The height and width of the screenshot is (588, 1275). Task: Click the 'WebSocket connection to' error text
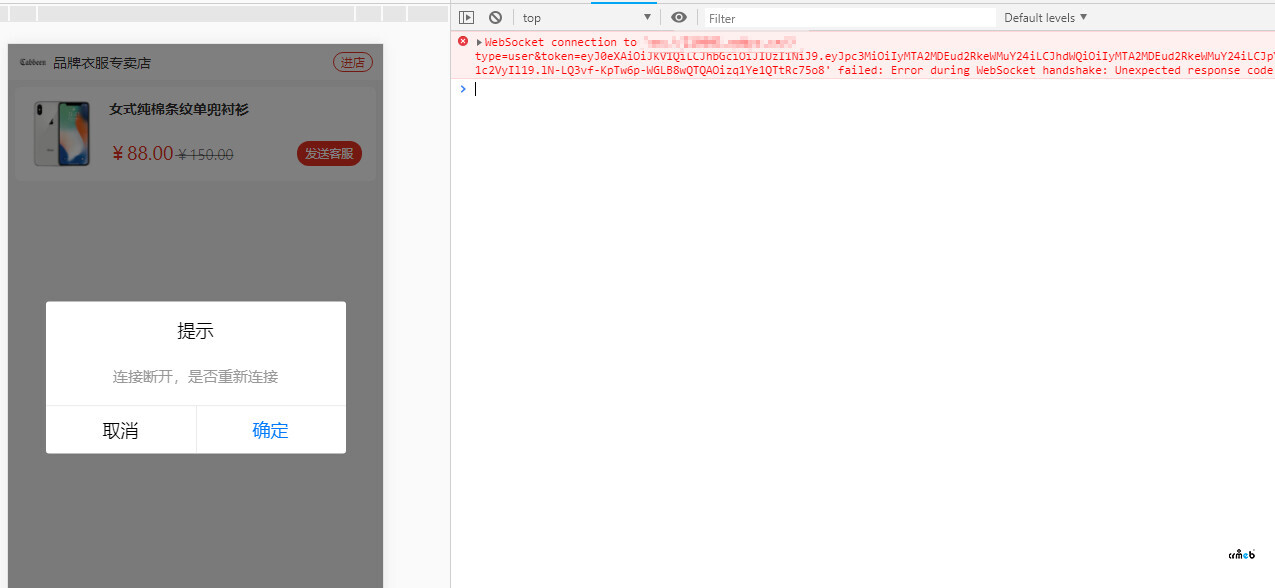pos(560,42)
